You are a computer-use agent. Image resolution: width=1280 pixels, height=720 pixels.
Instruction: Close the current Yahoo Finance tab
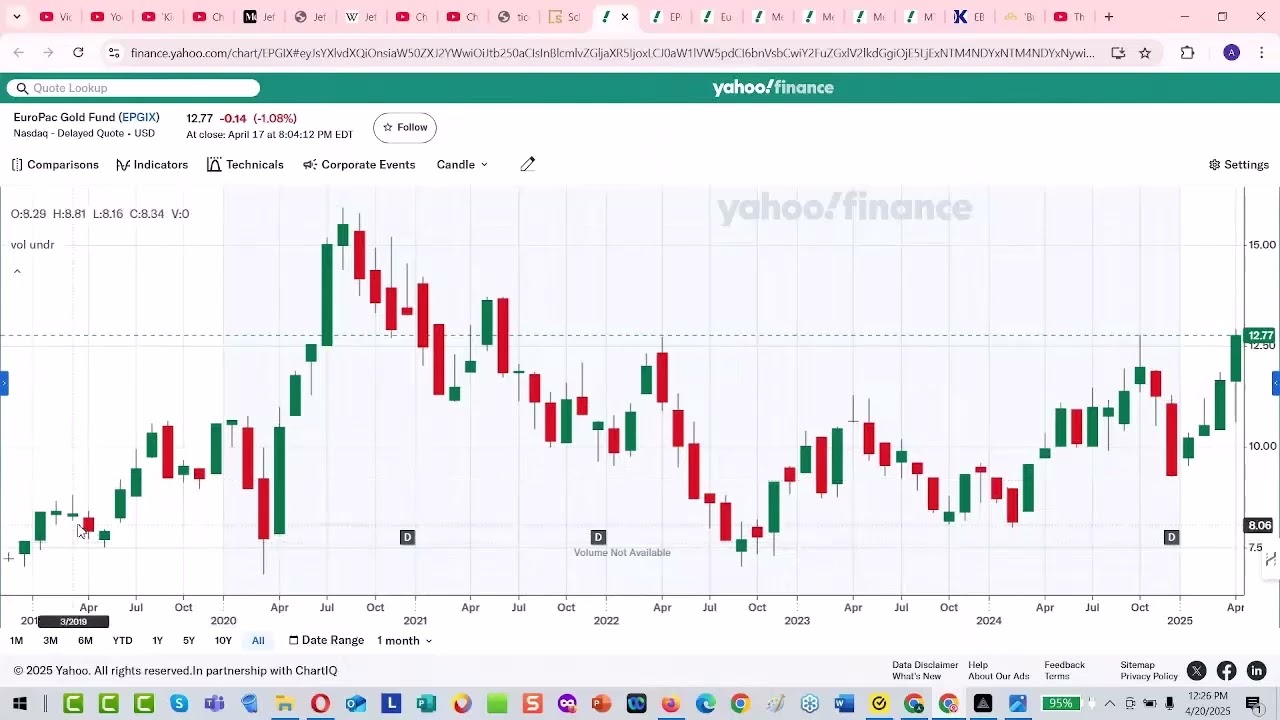pyautogui.click(x=625, y=17)
